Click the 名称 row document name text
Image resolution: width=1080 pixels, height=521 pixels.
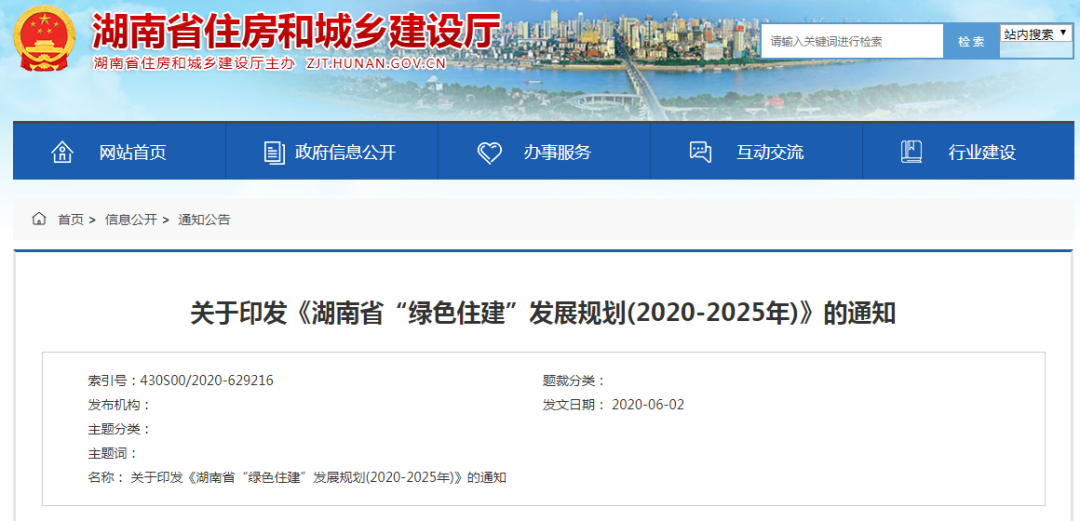(x=318, y=478)
